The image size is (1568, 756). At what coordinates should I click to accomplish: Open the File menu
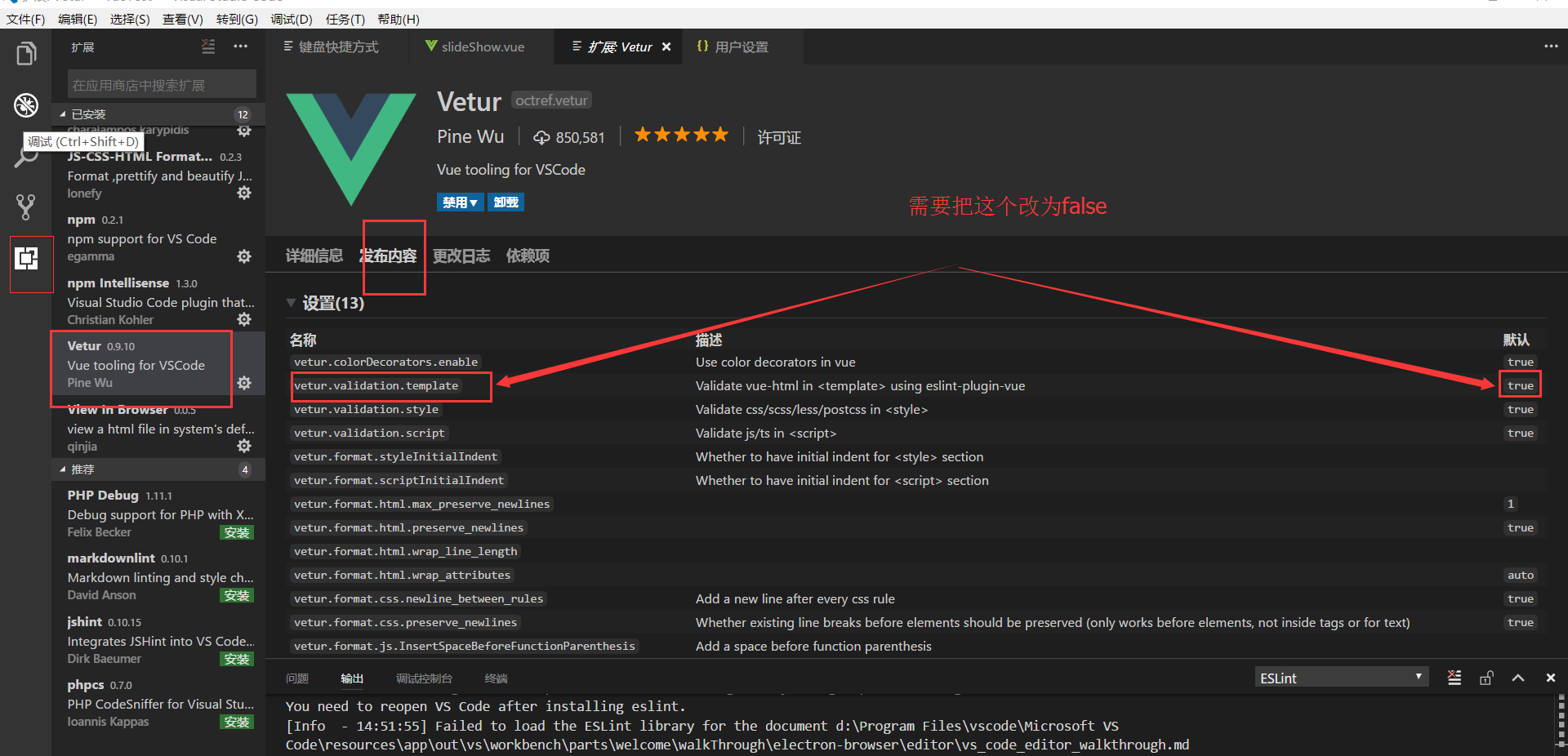(x=26, y=19)
